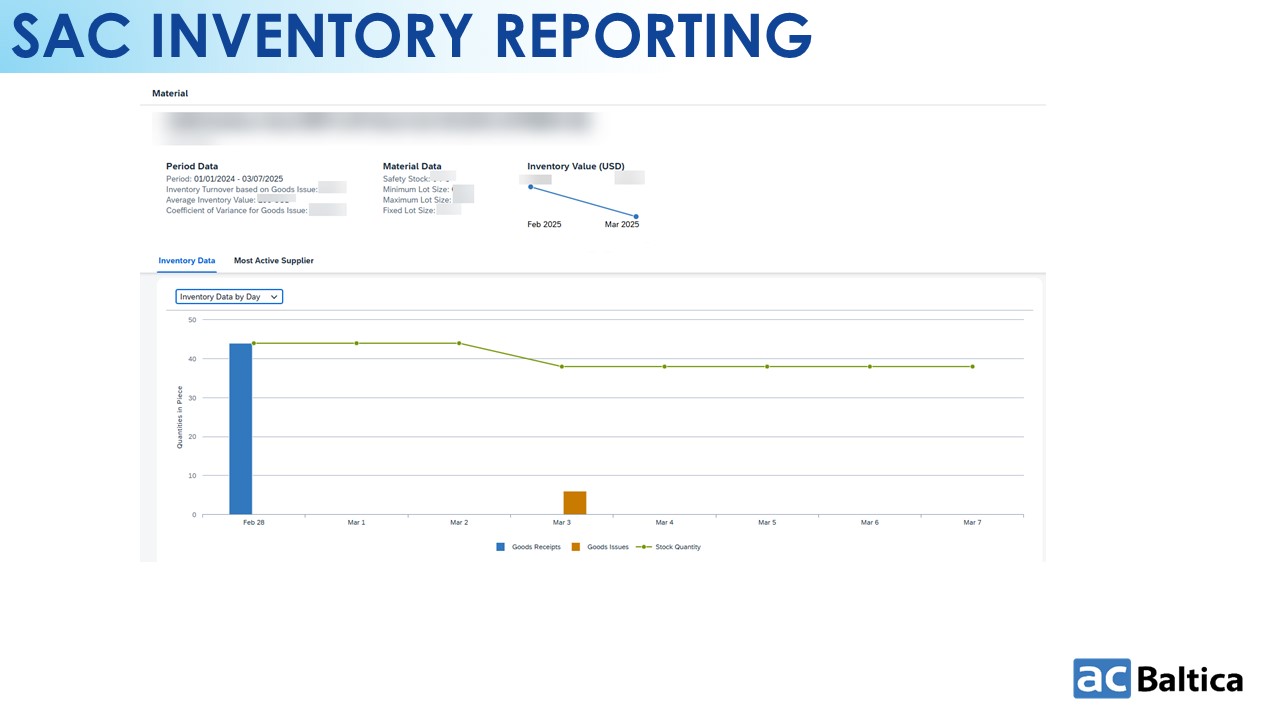Click the orange Goods Issues legend swatch
Screen dimensions: 1280x720
(x=576, y=547)
